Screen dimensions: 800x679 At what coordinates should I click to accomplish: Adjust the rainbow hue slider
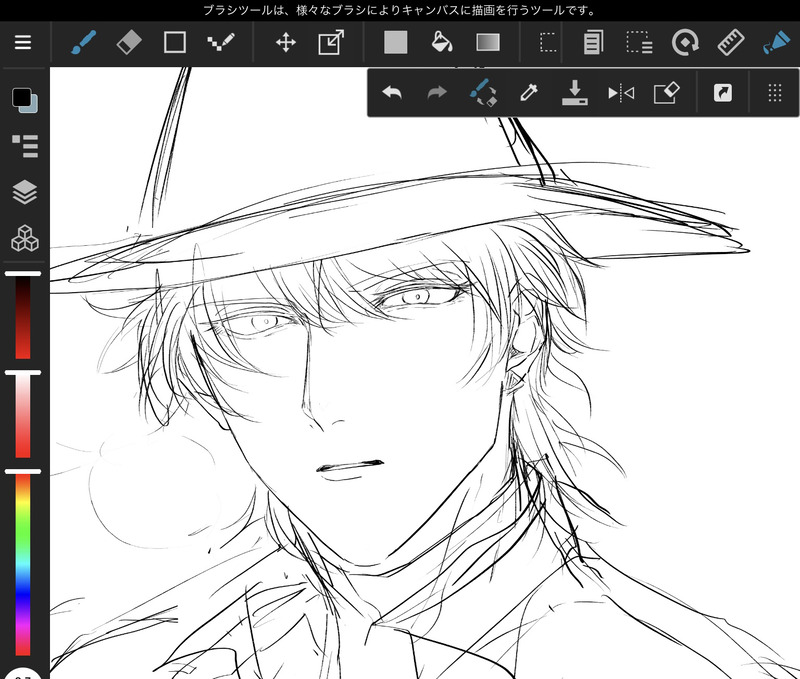point(23,563)
